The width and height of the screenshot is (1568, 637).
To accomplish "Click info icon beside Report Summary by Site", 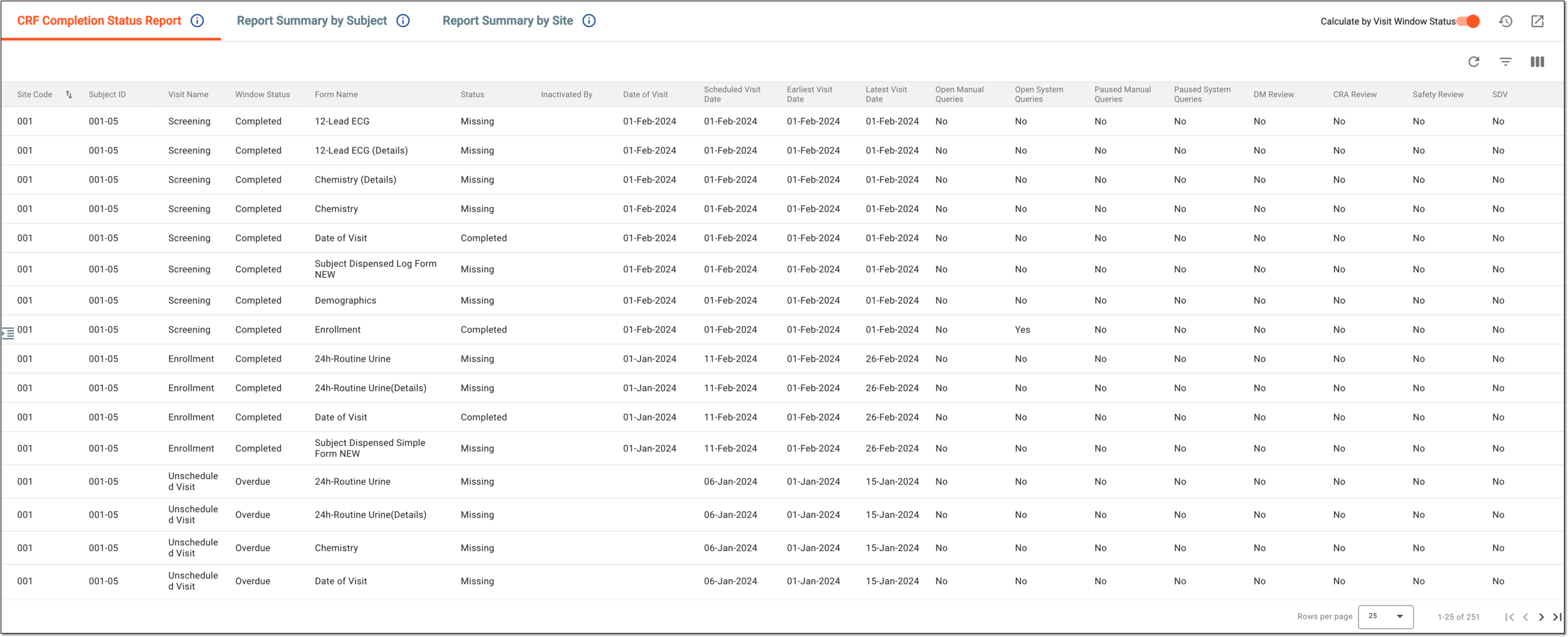I will point(589,21).
